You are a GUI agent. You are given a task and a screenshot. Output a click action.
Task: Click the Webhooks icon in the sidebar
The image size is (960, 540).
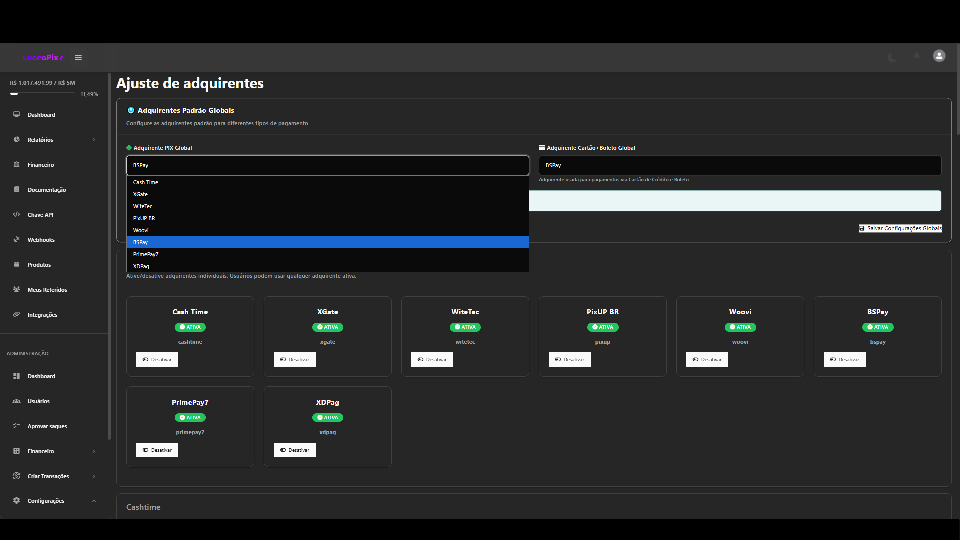click(17, 240)
